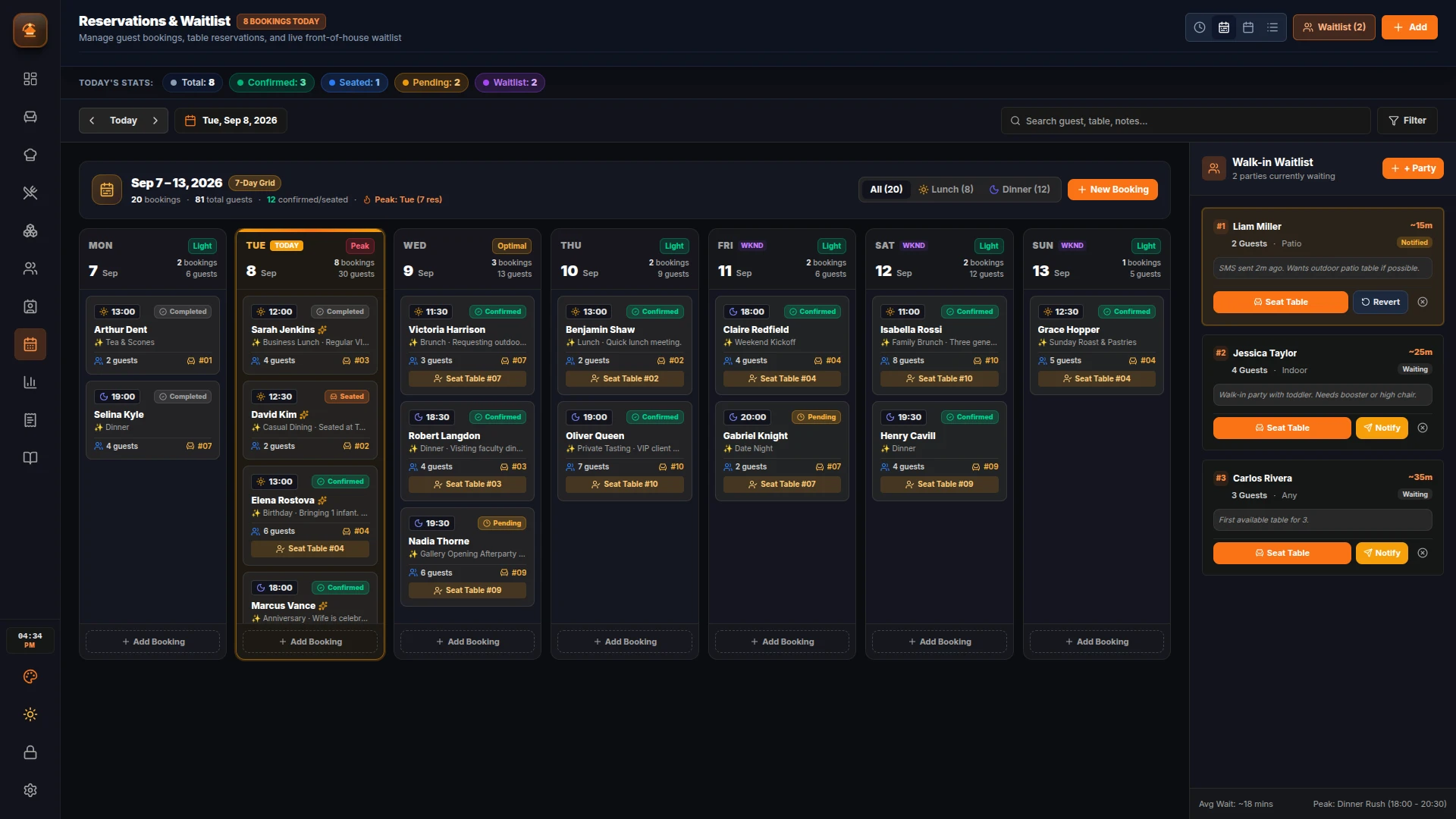Go to next day with right chevron
The image size is (1456, 819).
pyautogui.click(x=155, y=121)
